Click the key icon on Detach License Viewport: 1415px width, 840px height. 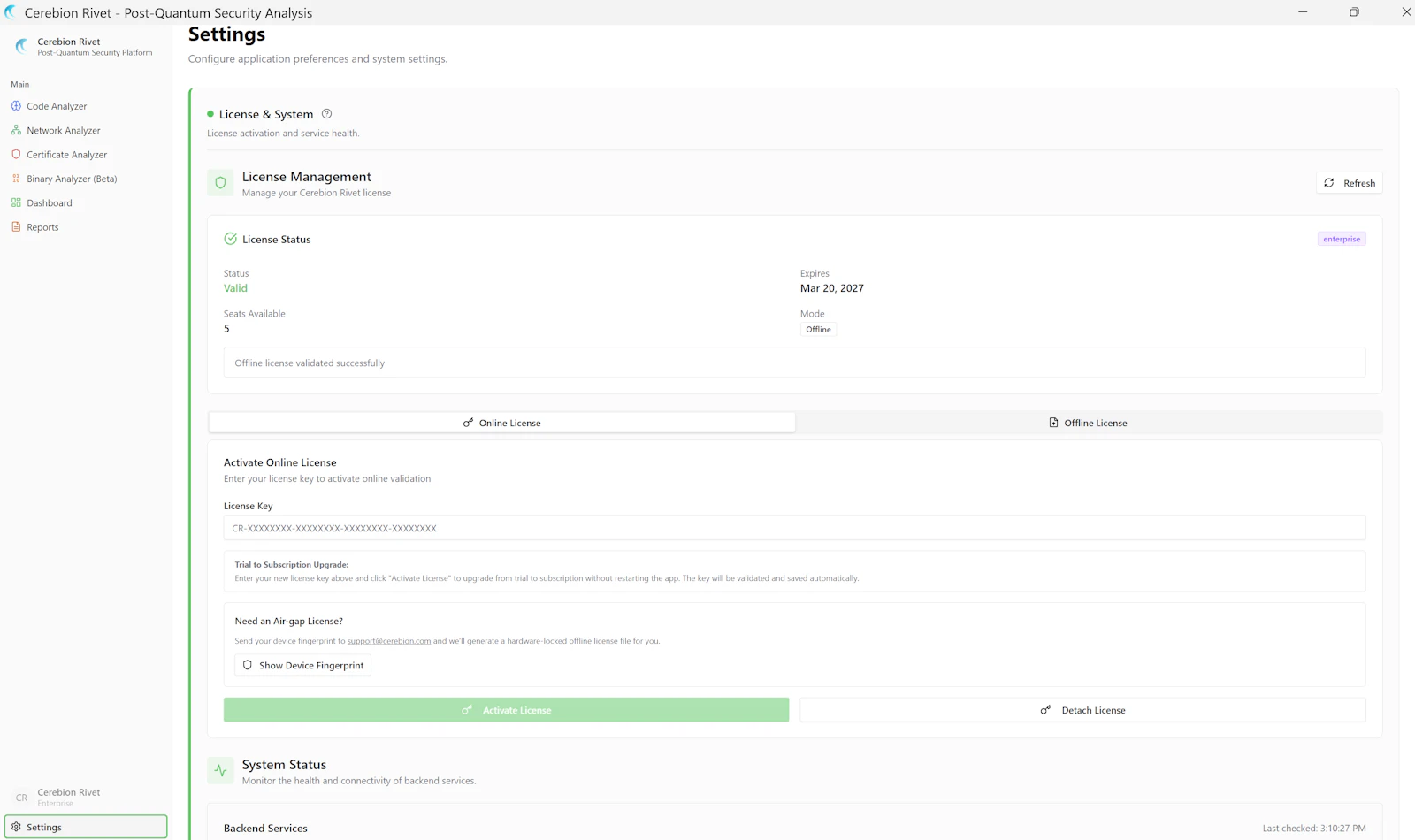coord(1045,710)
